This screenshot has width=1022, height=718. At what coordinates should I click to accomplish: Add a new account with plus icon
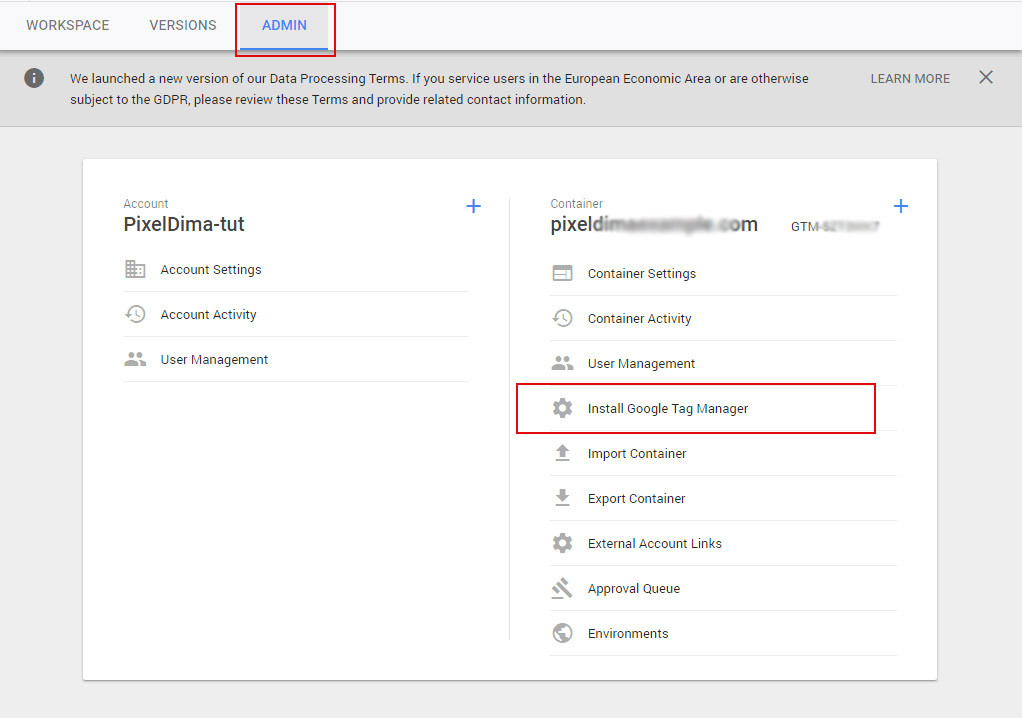coord(473,207)
